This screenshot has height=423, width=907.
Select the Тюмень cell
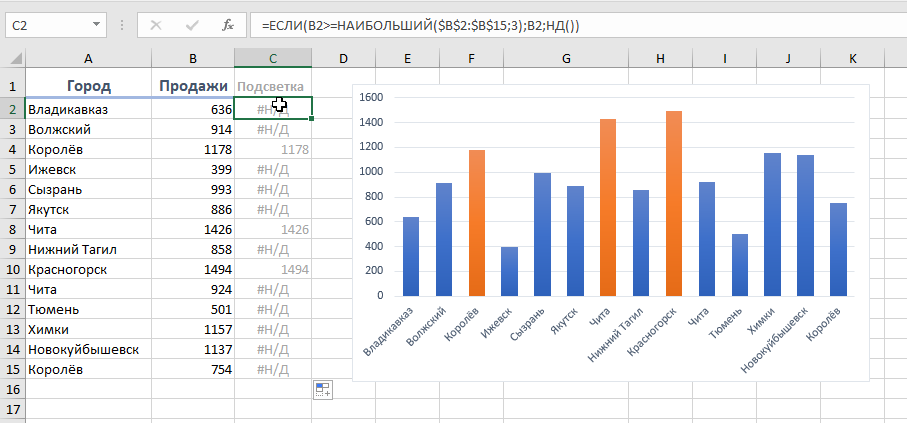[x=88, y=310]
